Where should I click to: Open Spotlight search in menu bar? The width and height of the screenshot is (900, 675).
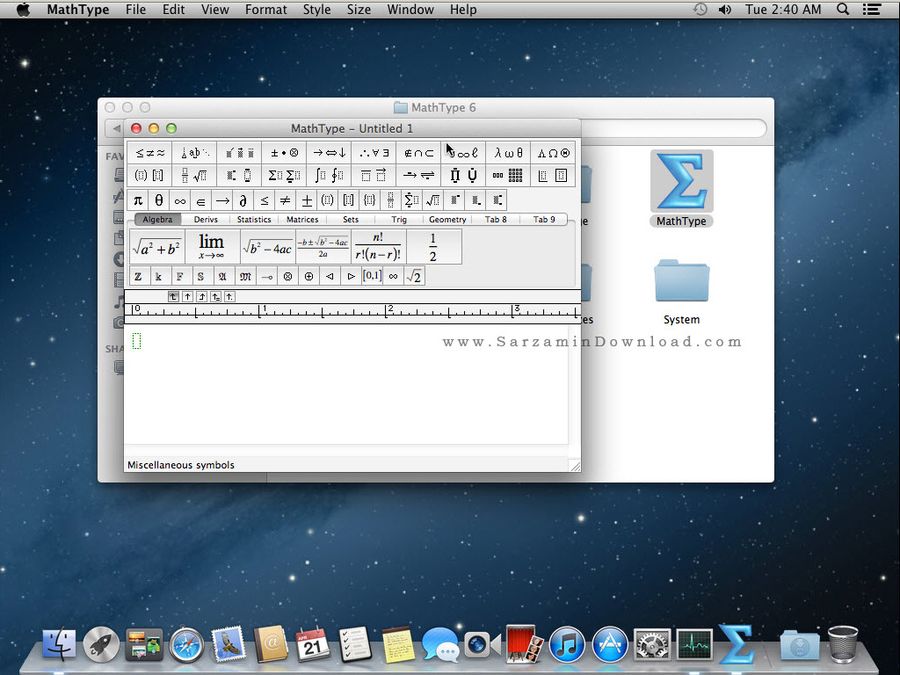[x=843, y=9]
